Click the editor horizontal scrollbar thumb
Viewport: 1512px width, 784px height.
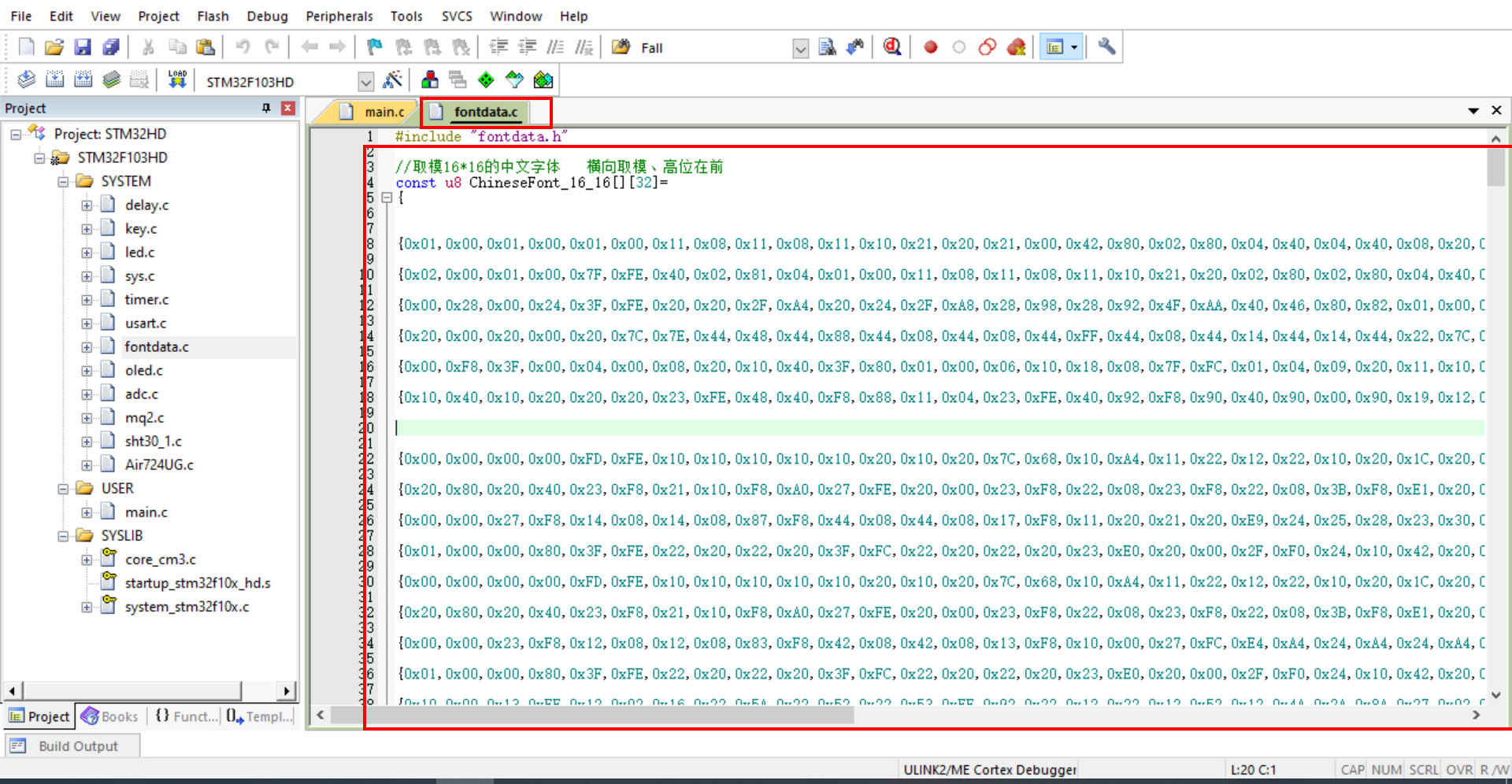click(x=592, y=715)
